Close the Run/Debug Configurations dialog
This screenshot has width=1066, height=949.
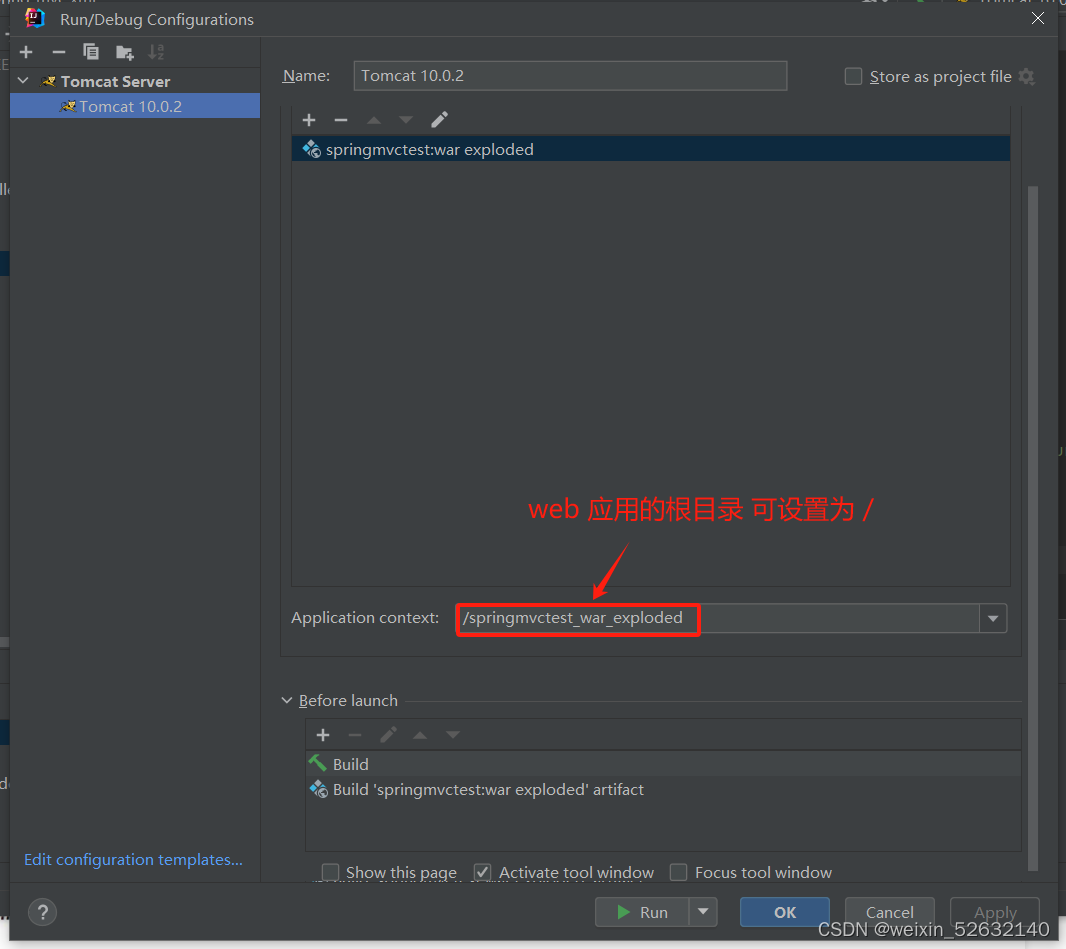pyautogui.click(x=1037, y=18)
